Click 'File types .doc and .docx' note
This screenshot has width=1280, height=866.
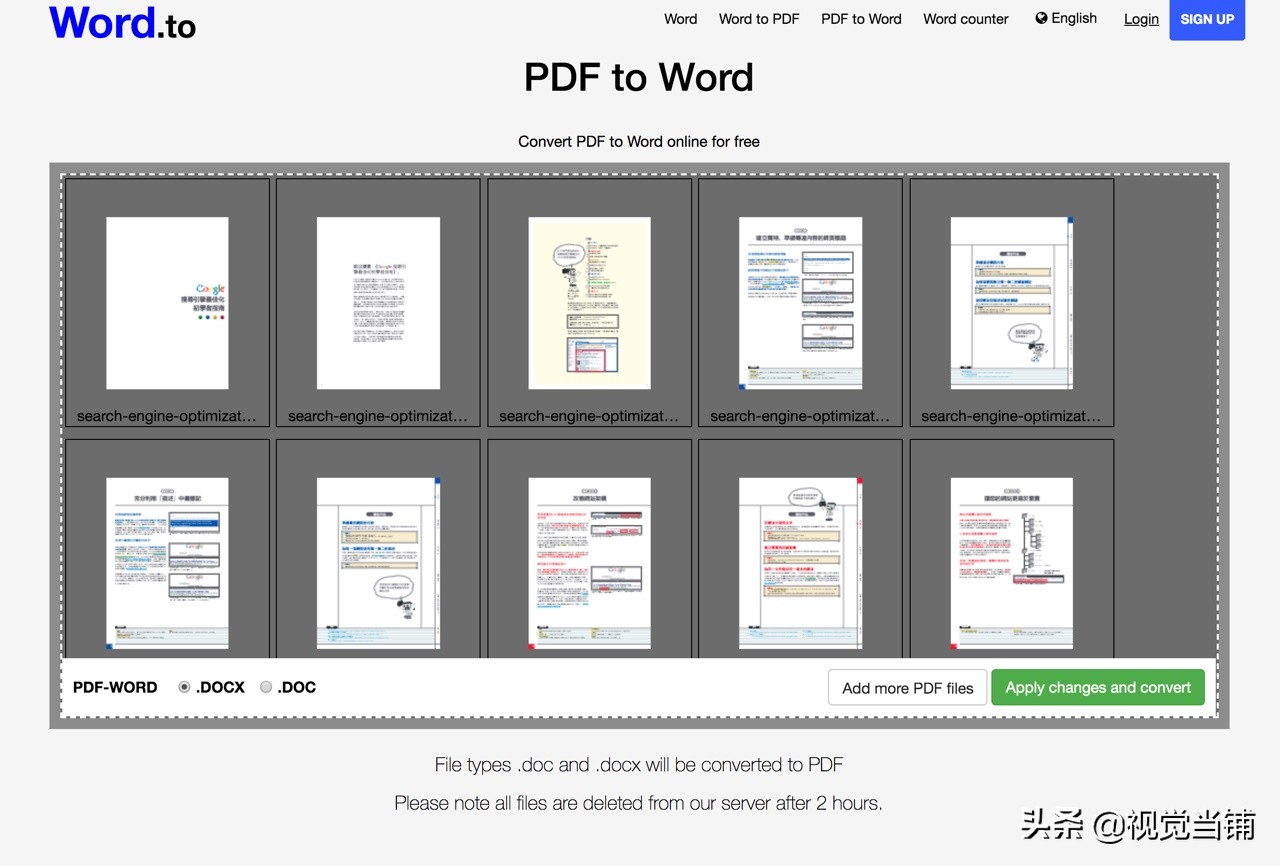[x=639, y=765]
